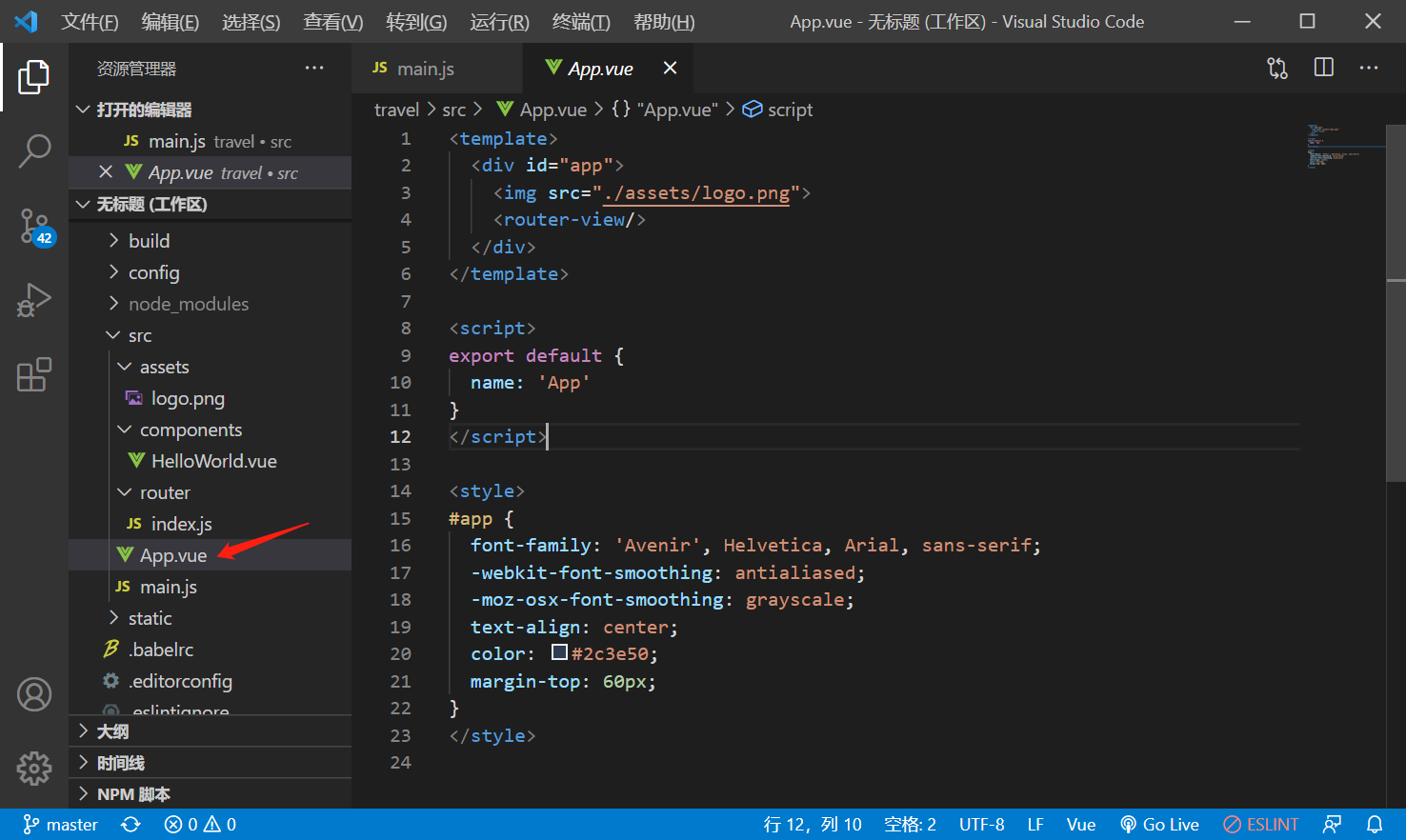The width and height of the screenshot is (1406, 840).
Task: Select main.js in open editors list
Action: pos(210,141)
